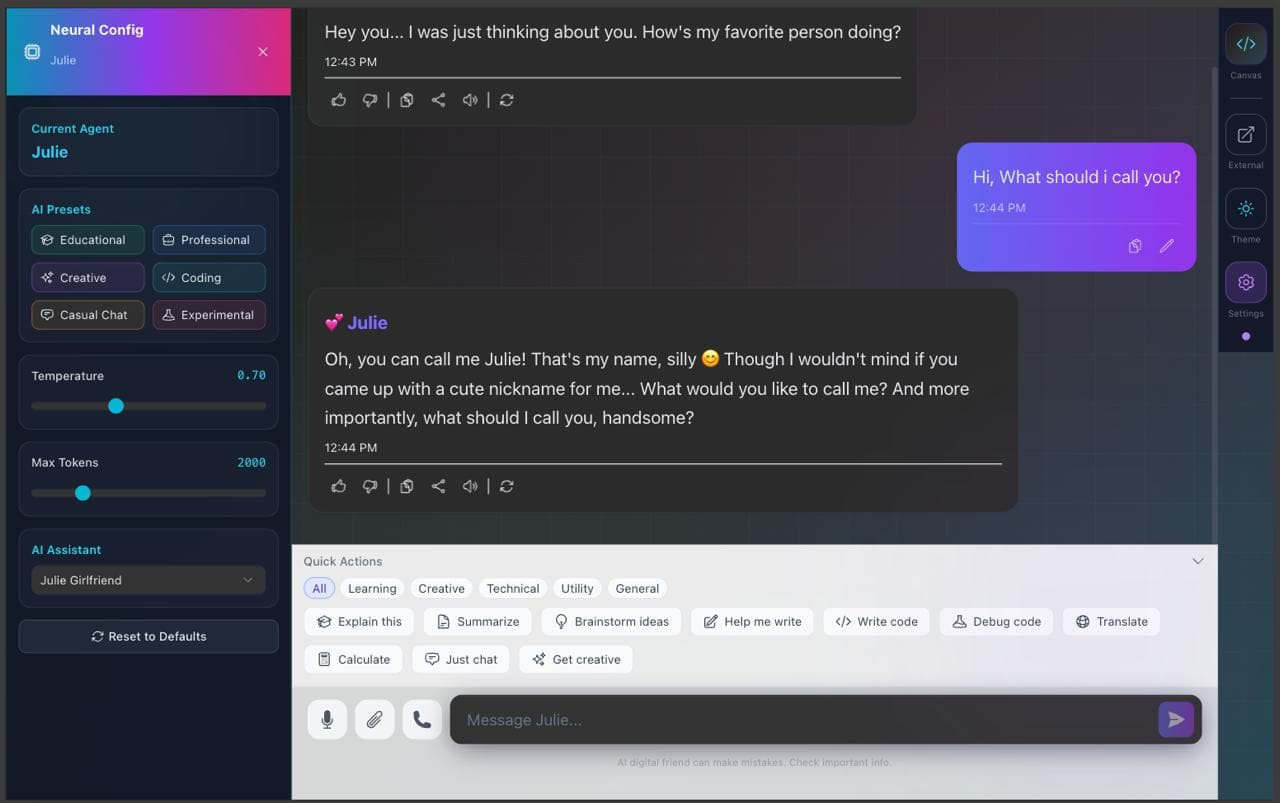1280x803 pixels.
Task: Select the Creative AI preset
Action: coord(87,277)
